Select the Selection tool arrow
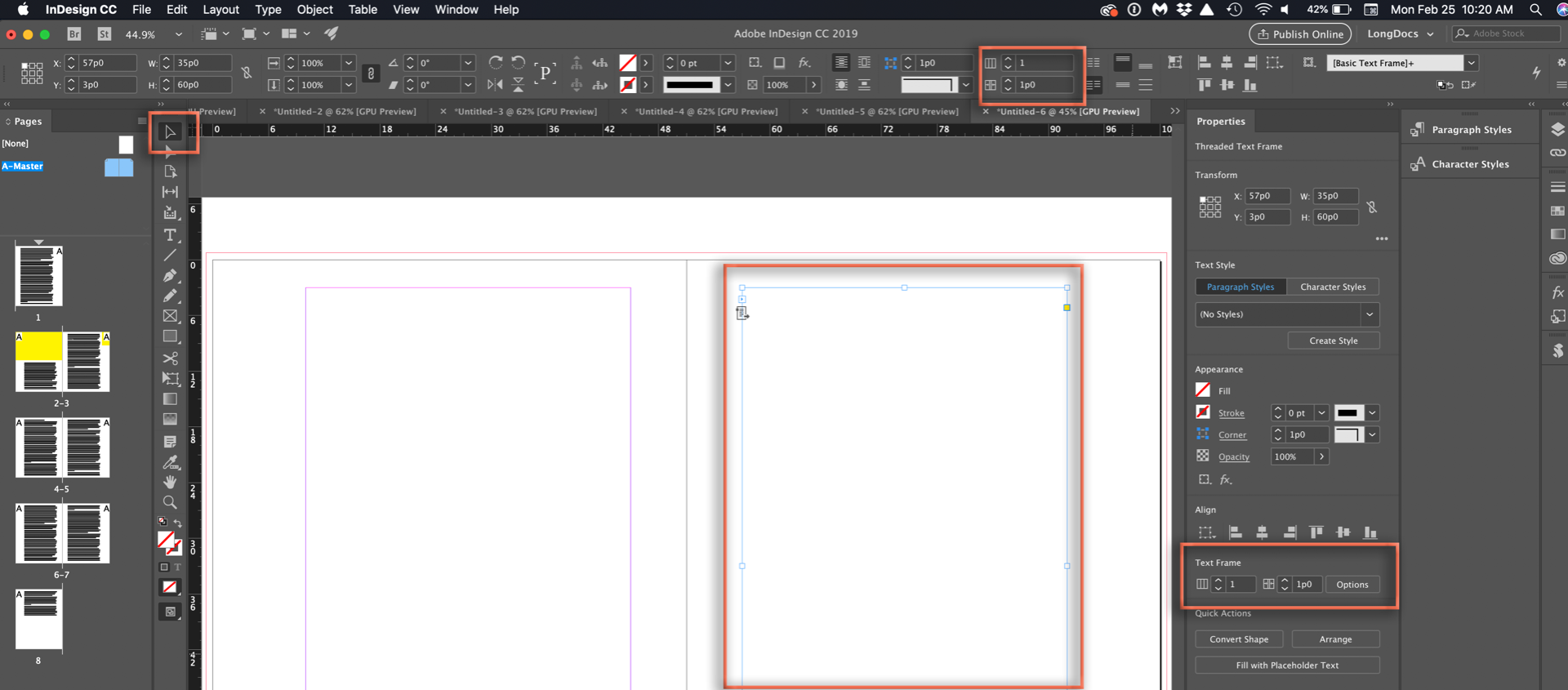This screenshot has height=690, width=1568. [x=170, y=132]
